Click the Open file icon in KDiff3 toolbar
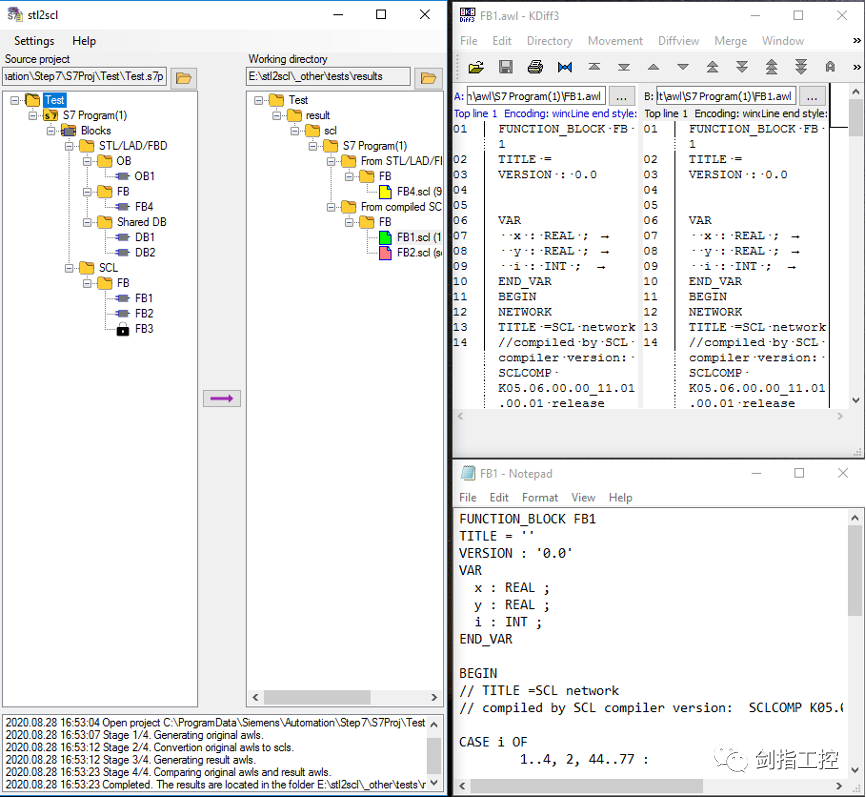The width and height of the screenshot is (866, 797). [476, 67]
